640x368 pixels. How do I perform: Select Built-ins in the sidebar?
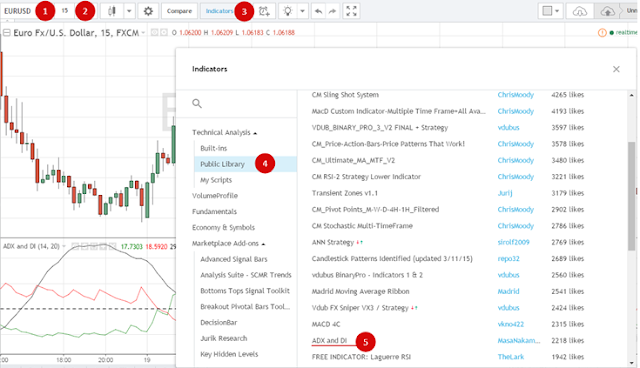[x=213, y=148]
